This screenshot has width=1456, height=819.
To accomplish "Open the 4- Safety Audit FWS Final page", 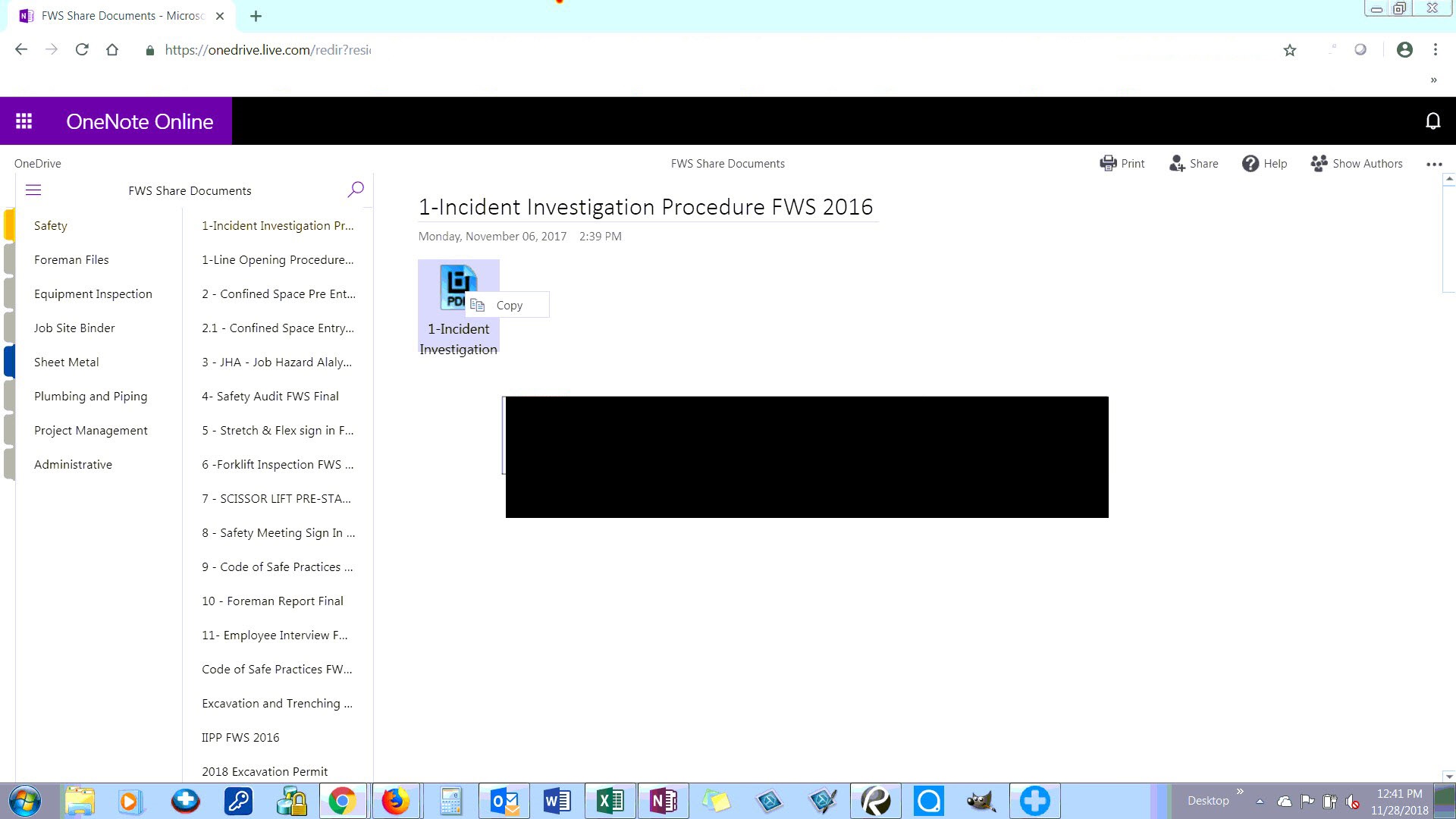I will point(270,396).
